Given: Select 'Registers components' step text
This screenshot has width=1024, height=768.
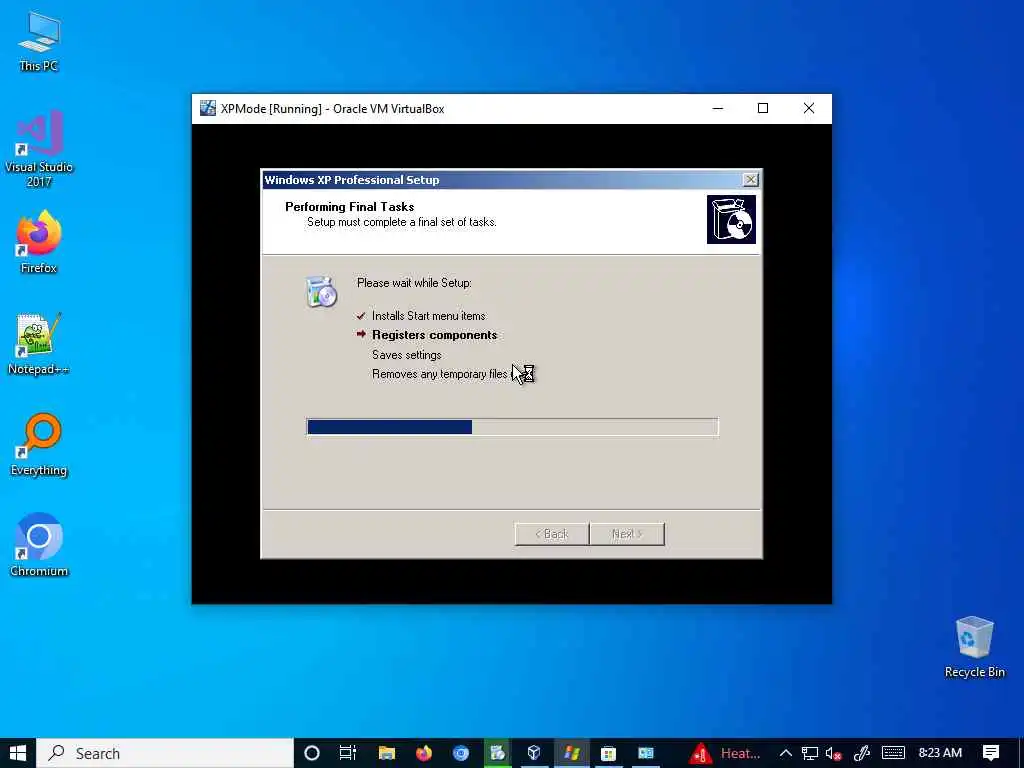Looking at the screenshot, I should click(434, 335).
